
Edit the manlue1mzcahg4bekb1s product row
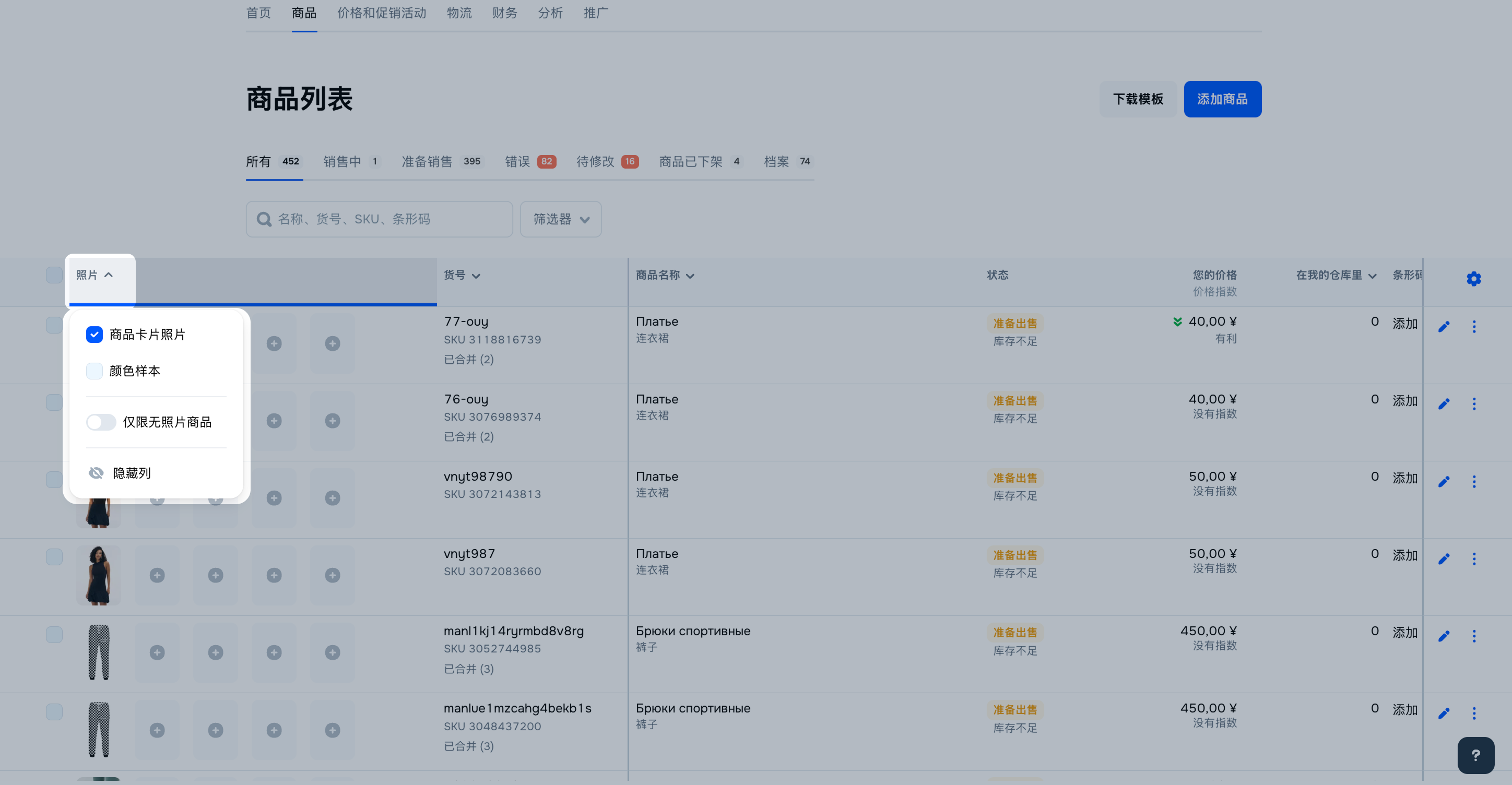(1443, 713)
